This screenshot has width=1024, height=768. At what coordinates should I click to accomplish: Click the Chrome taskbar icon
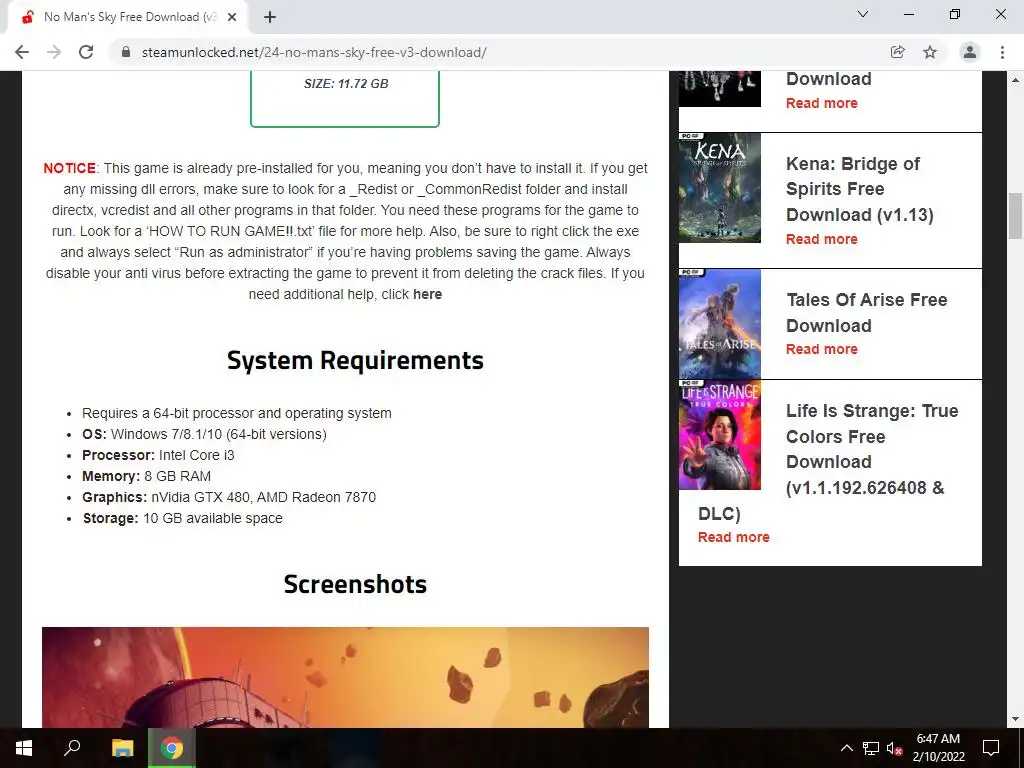pyautogui.click(x=172, y=748)
